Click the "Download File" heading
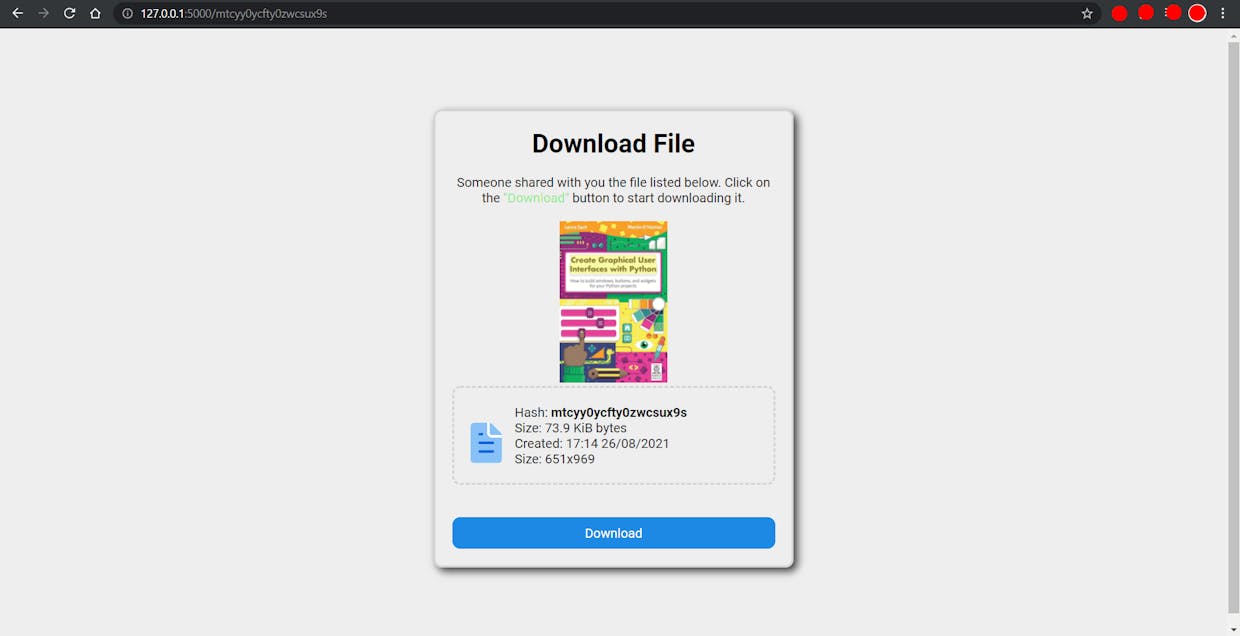Viewport: 1240px width, 636px height. pyautogui.click(x=613, y=144)
